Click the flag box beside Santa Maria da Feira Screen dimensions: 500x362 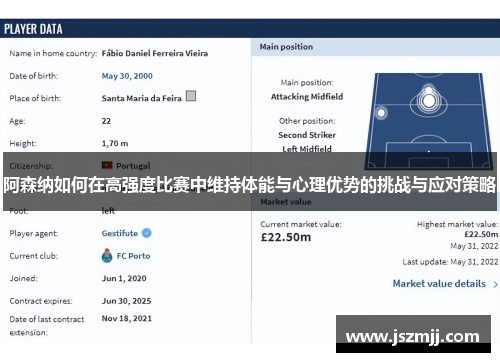coord(191,96)
